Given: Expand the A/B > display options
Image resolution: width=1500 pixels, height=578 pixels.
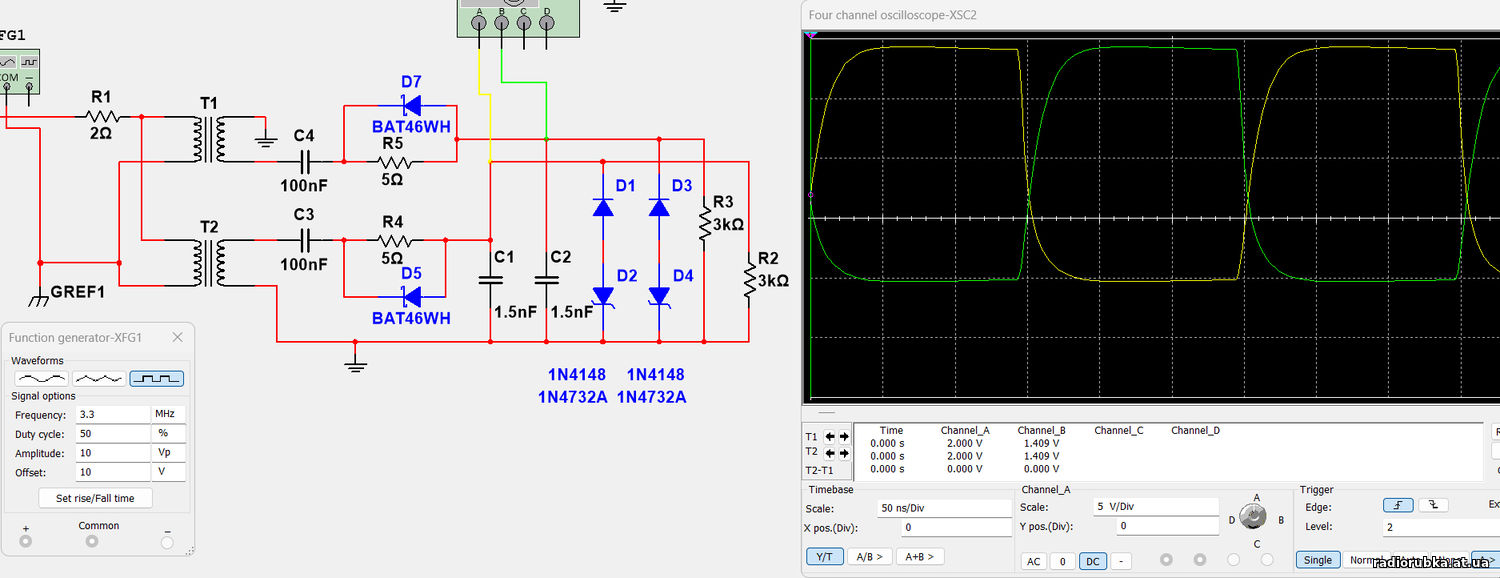Looking at the screenshot, I should pos(870,557).
